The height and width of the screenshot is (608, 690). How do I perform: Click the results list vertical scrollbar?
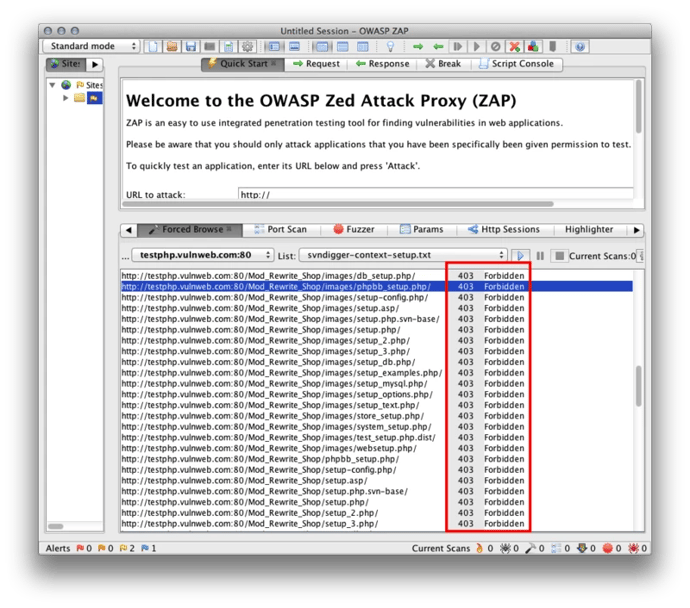637,400
